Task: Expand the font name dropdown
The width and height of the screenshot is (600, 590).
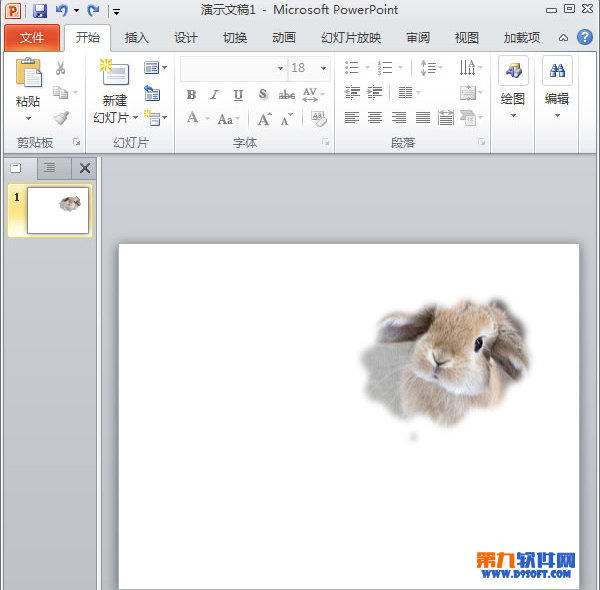Action: click(280, 68)
